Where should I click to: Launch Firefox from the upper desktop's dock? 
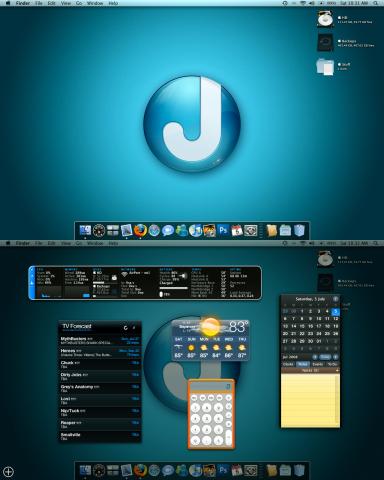[x=140, y=230]
